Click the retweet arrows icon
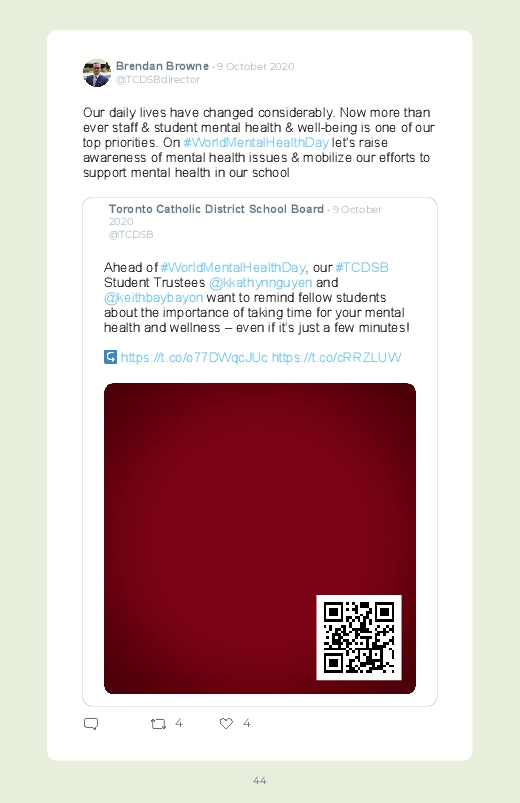520x803 pixels. [158, 724]
